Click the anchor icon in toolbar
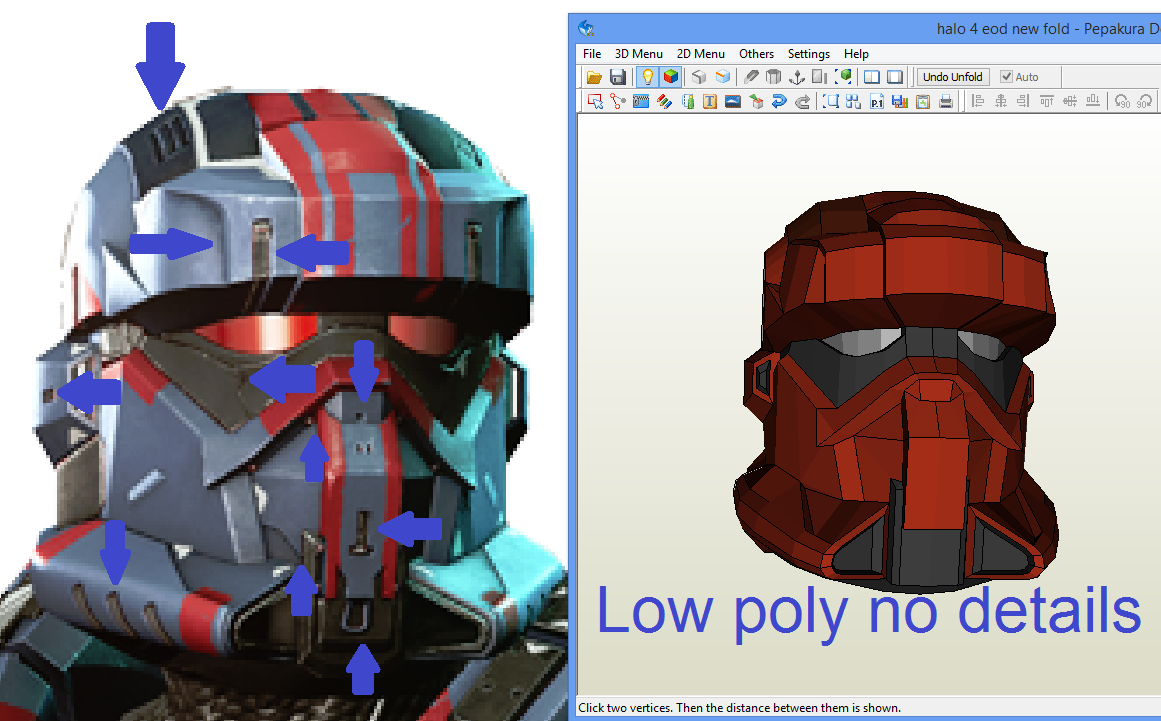The image size is (1161, 721). (x=797, y=76)
